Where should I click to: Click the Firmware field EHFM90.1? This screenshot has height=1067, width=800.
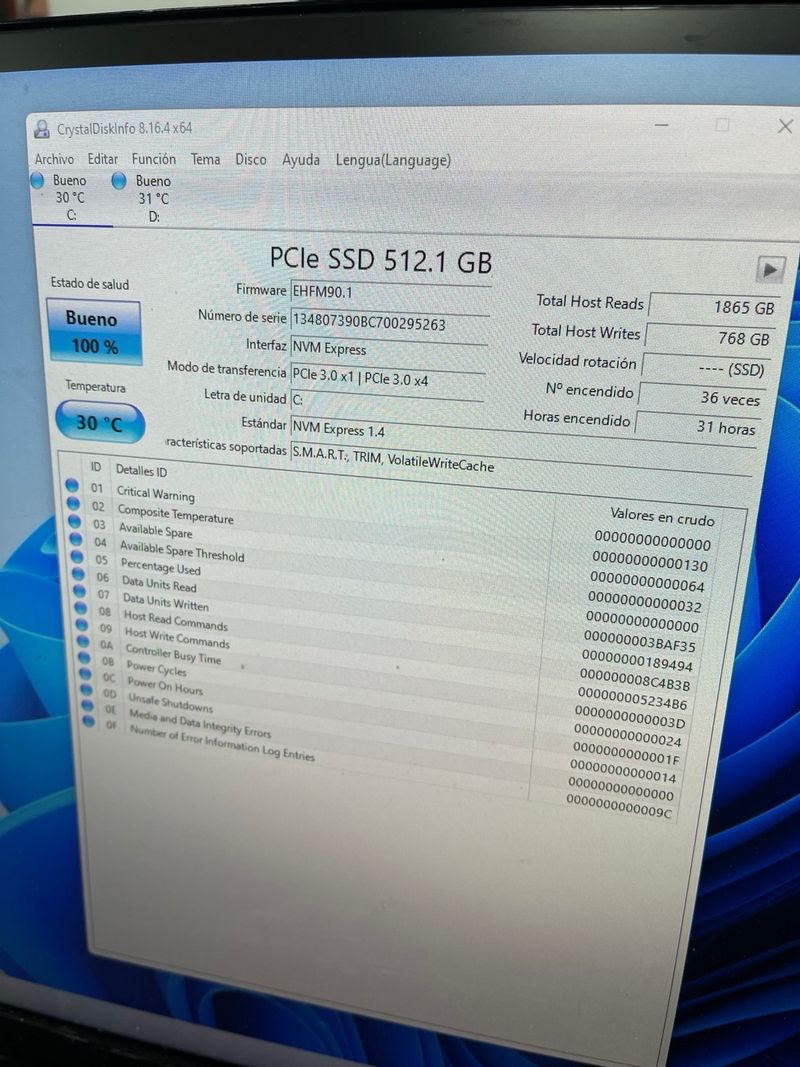coord(390,294)
